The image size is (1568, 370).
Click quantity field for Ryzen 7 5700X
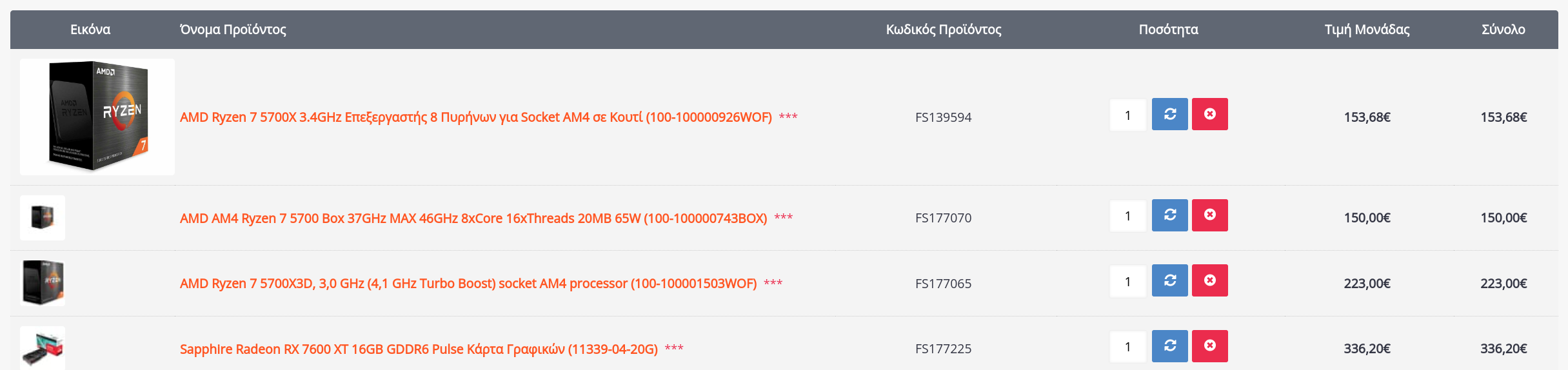pyautogui.click(x=1128, y=115)
